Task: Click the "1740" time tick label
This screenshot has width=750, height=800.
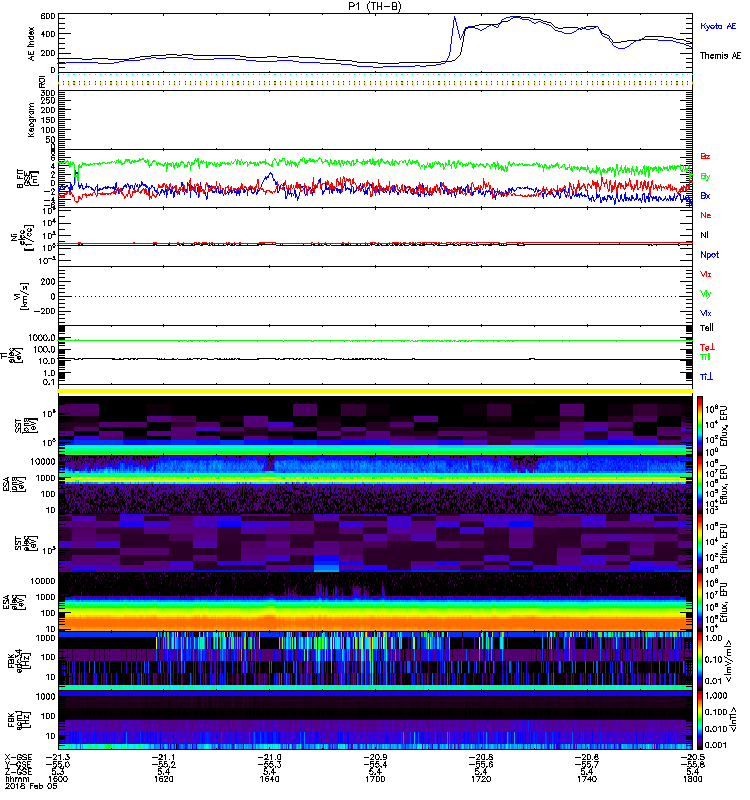Action: 587,779
